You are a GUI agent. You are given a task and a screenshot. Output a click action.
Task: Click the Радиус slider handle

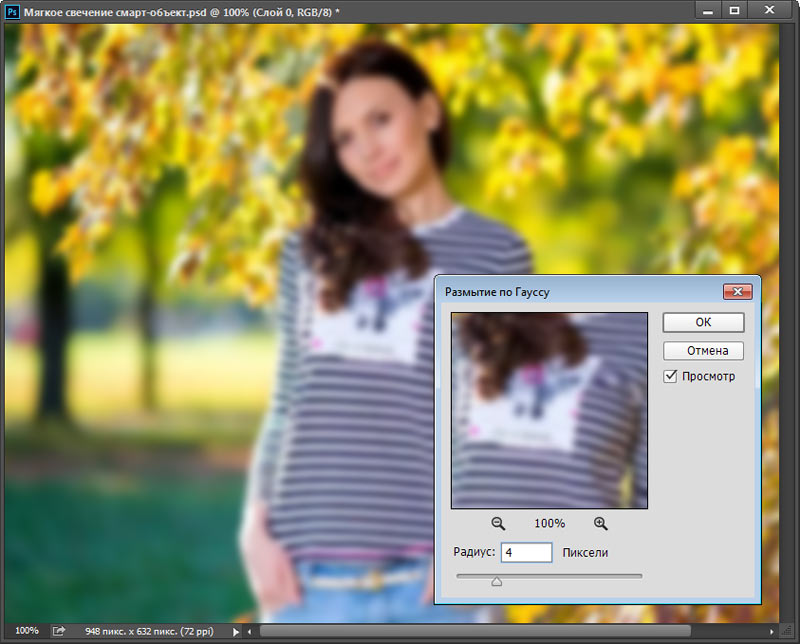click(x=496, y=581)
